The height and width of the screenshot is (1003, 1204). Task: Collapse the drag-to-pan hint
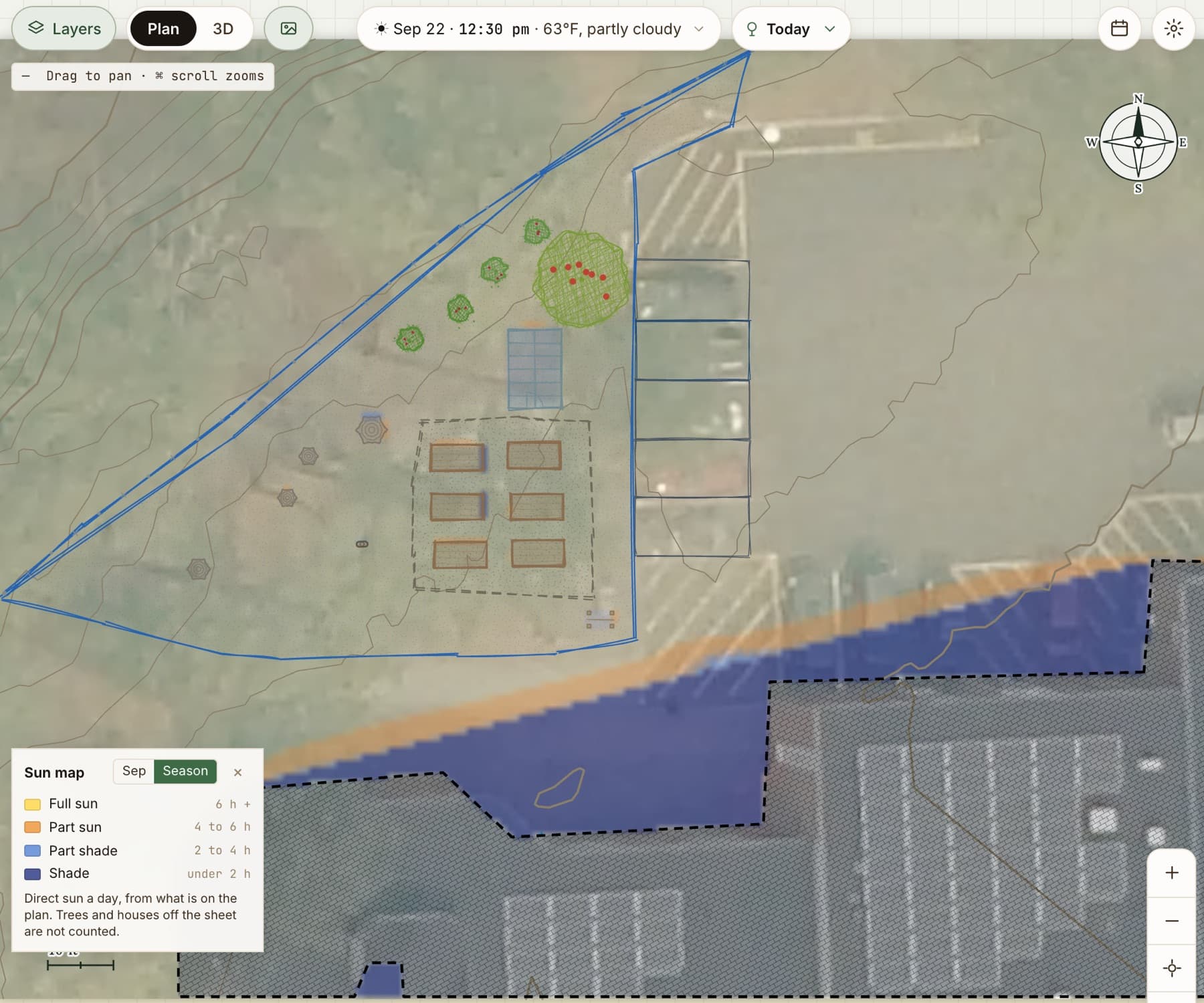click(x=25, y=76)
